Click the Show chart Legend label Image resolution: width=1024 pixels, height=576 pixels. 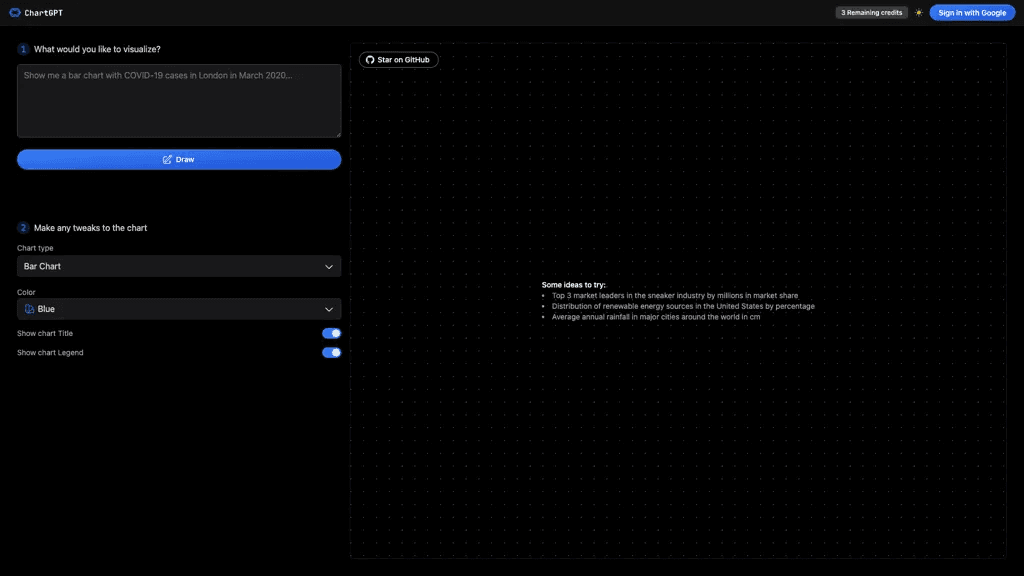[x=50, y=353]
